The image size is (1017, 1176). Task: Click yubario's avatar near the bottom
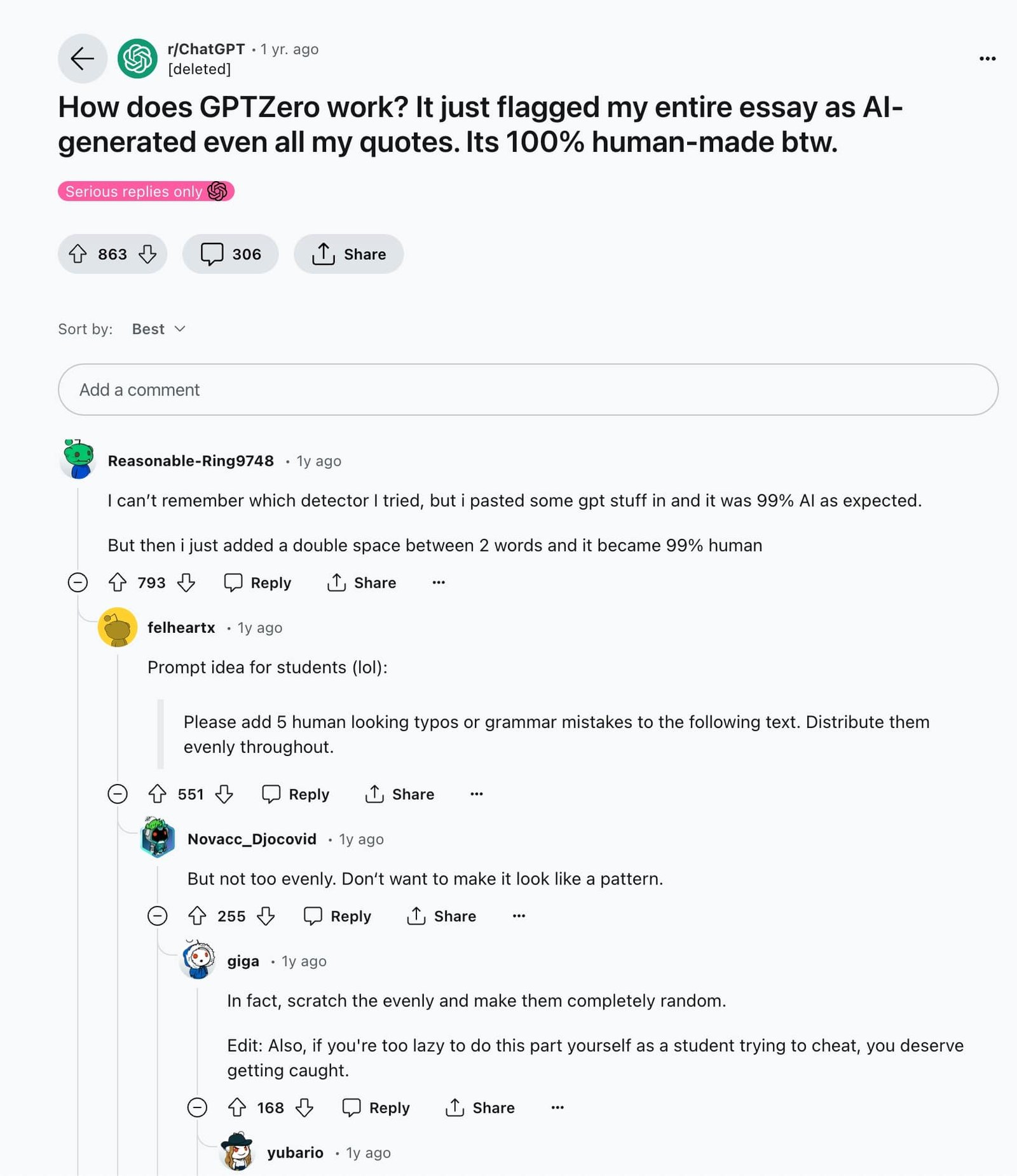tap(238, 1153)
